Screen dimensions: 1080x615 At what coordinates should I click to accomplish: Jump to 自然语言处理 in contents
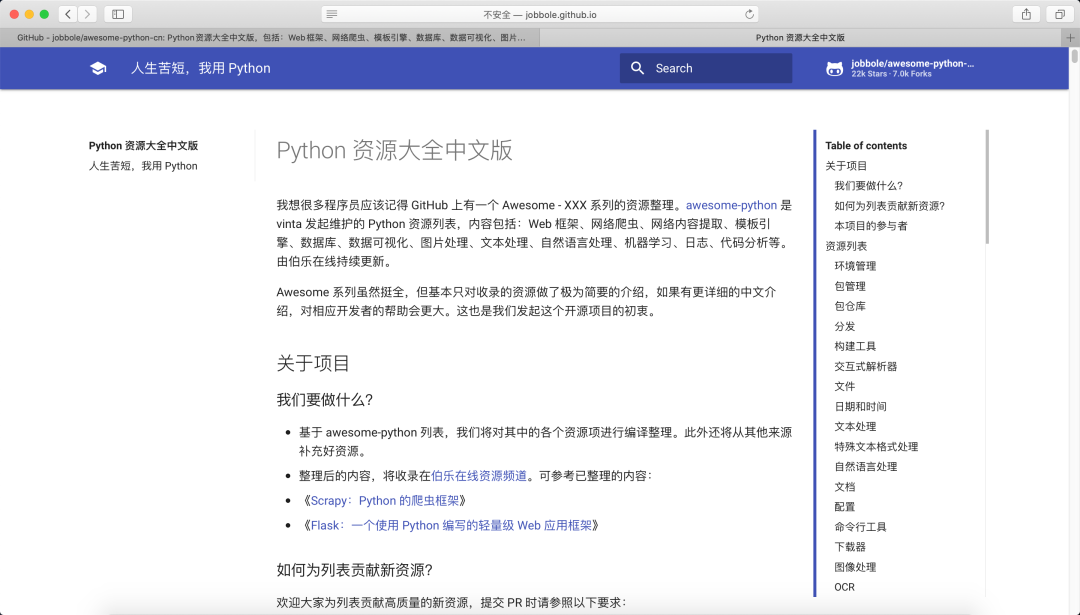click(x=866, y=466)
